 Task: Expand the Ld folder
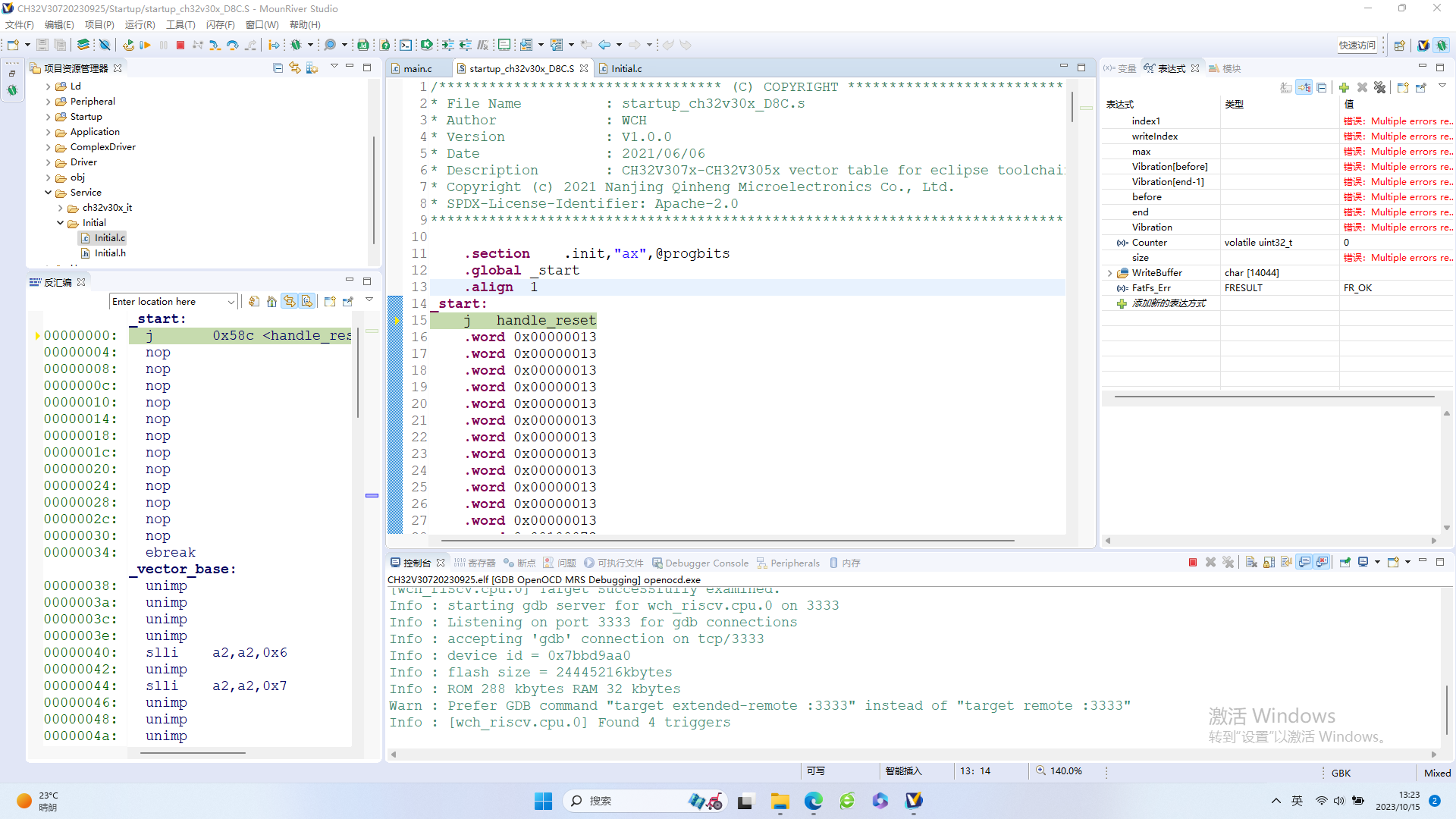coord(48,86)
